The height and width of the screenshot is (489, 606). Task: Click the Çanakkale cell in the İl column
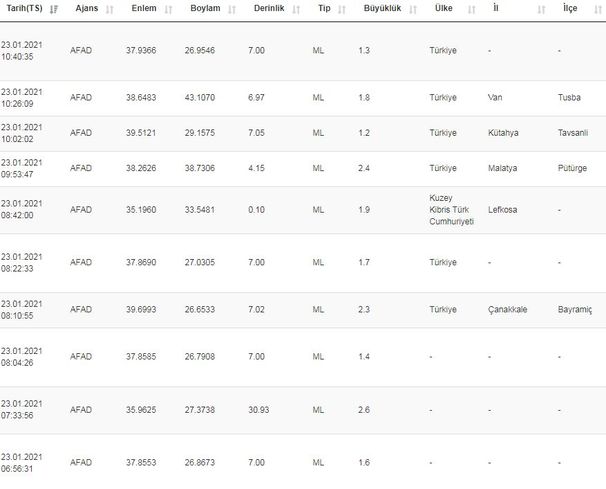click(507, 310)
